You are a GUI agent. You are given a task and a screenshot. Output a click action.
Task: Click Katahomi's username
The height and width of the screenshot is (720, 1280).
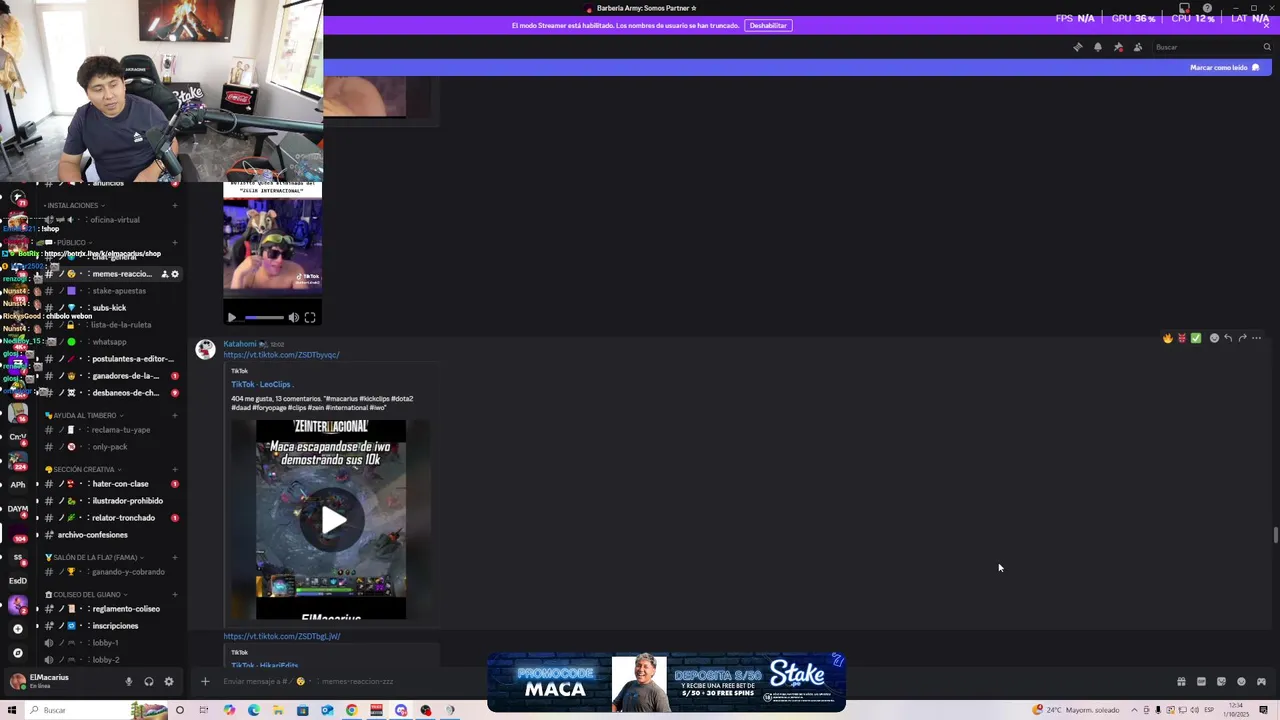coord(240,344)
